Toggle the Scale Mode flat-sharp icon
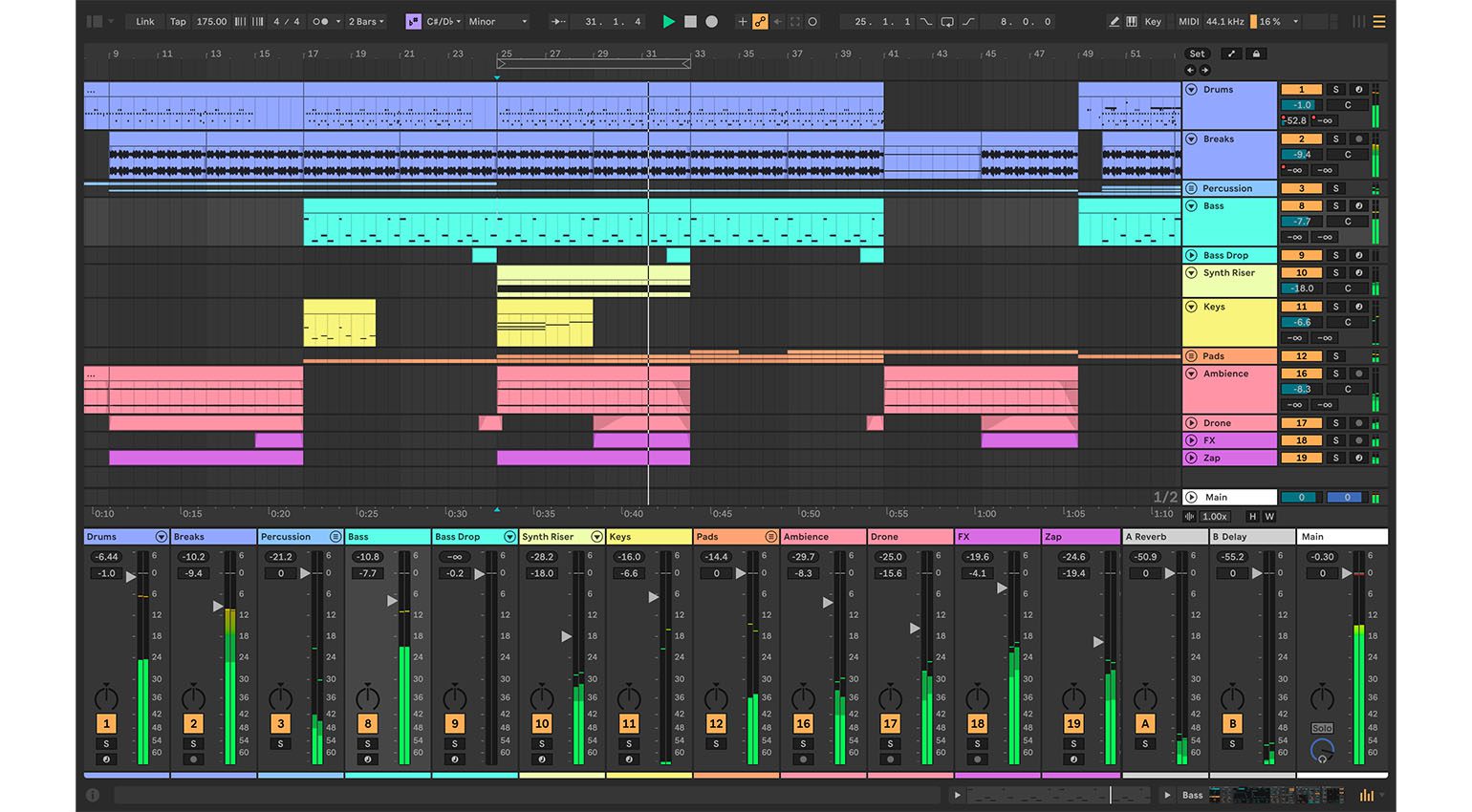 [413, 21]
